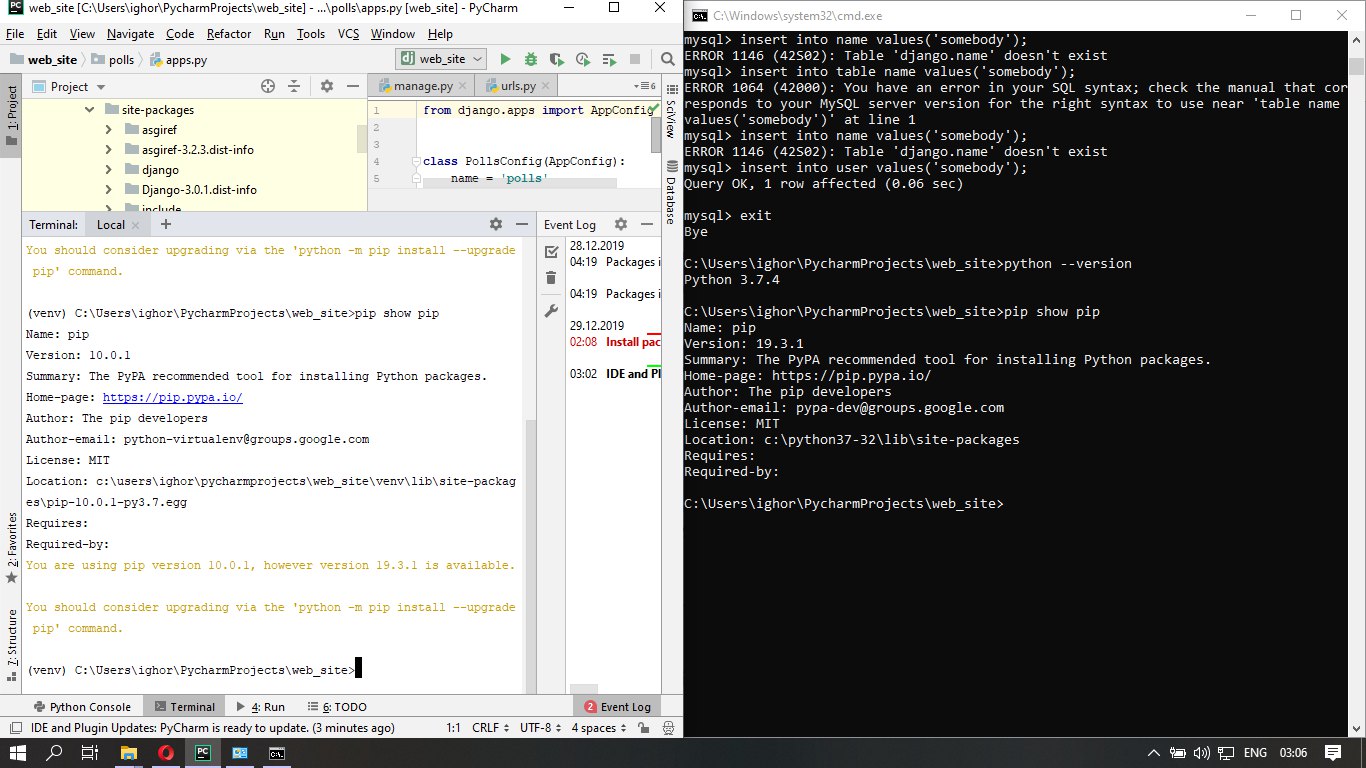Image resolution: width=1366 pixels, height=768 pixels.
Task: Open the Navigate menu
Action: click(x=130, y=34)
